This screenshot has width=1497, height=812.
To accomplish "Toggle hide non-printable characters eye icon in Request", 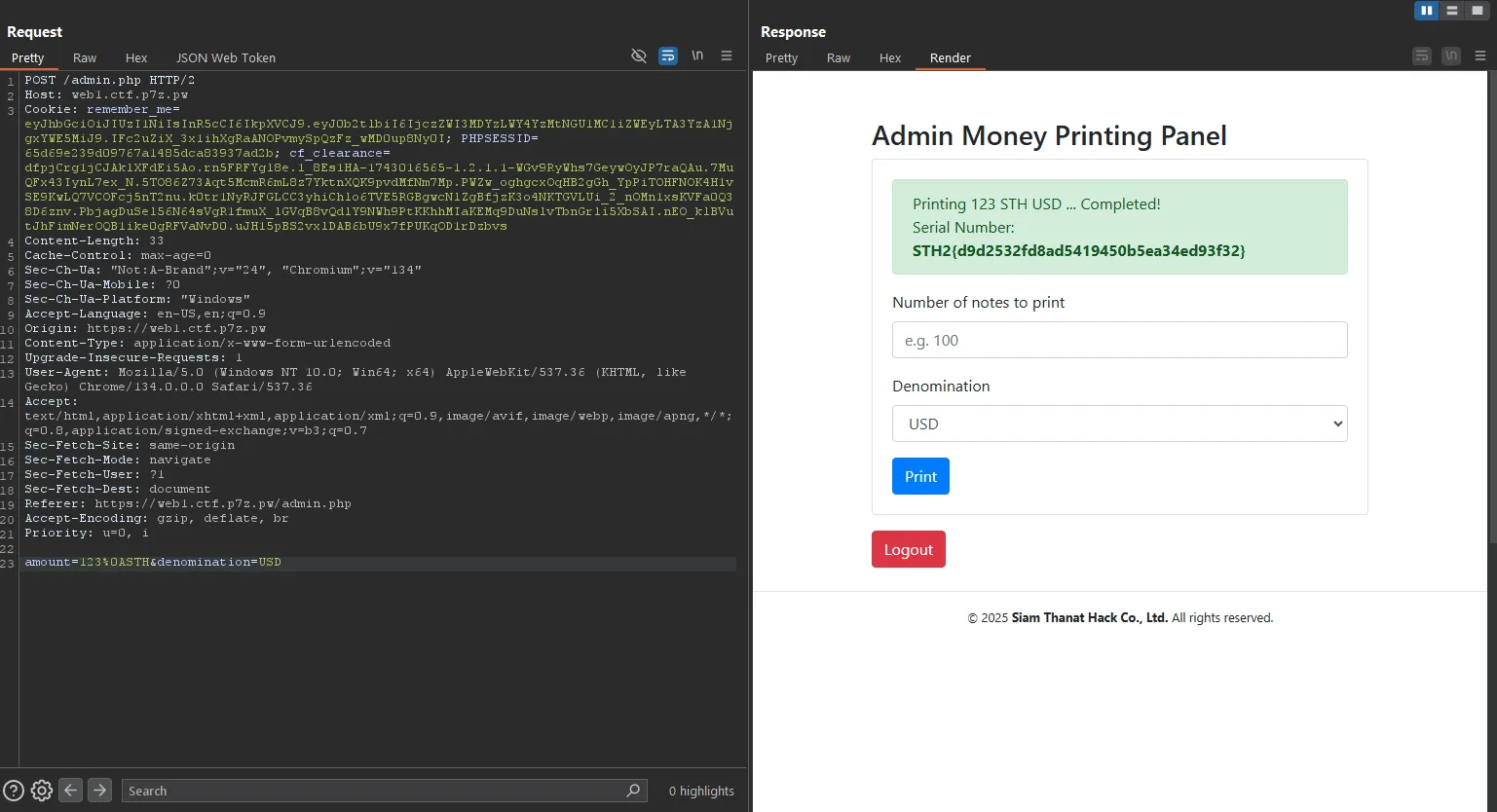I will point(639,56).
